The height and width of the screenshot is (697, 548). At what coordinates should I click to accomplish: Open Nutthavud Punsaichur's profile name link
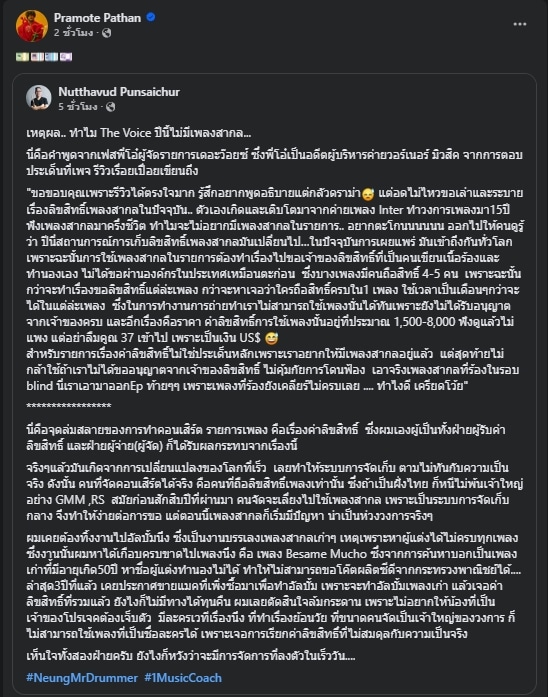point(119,92)
